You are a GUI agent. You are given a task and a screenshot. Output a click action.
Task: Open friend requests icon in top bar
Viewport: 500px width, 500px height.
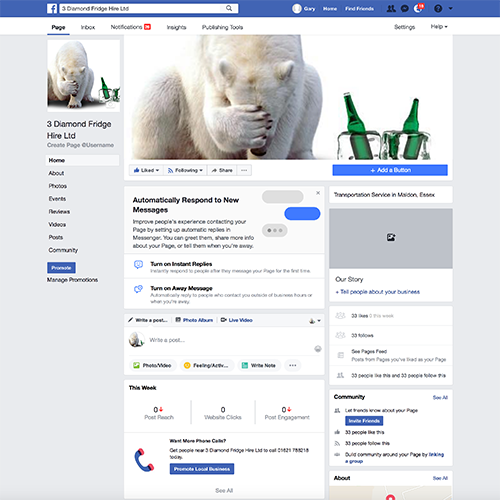click(x=391, y=9)
